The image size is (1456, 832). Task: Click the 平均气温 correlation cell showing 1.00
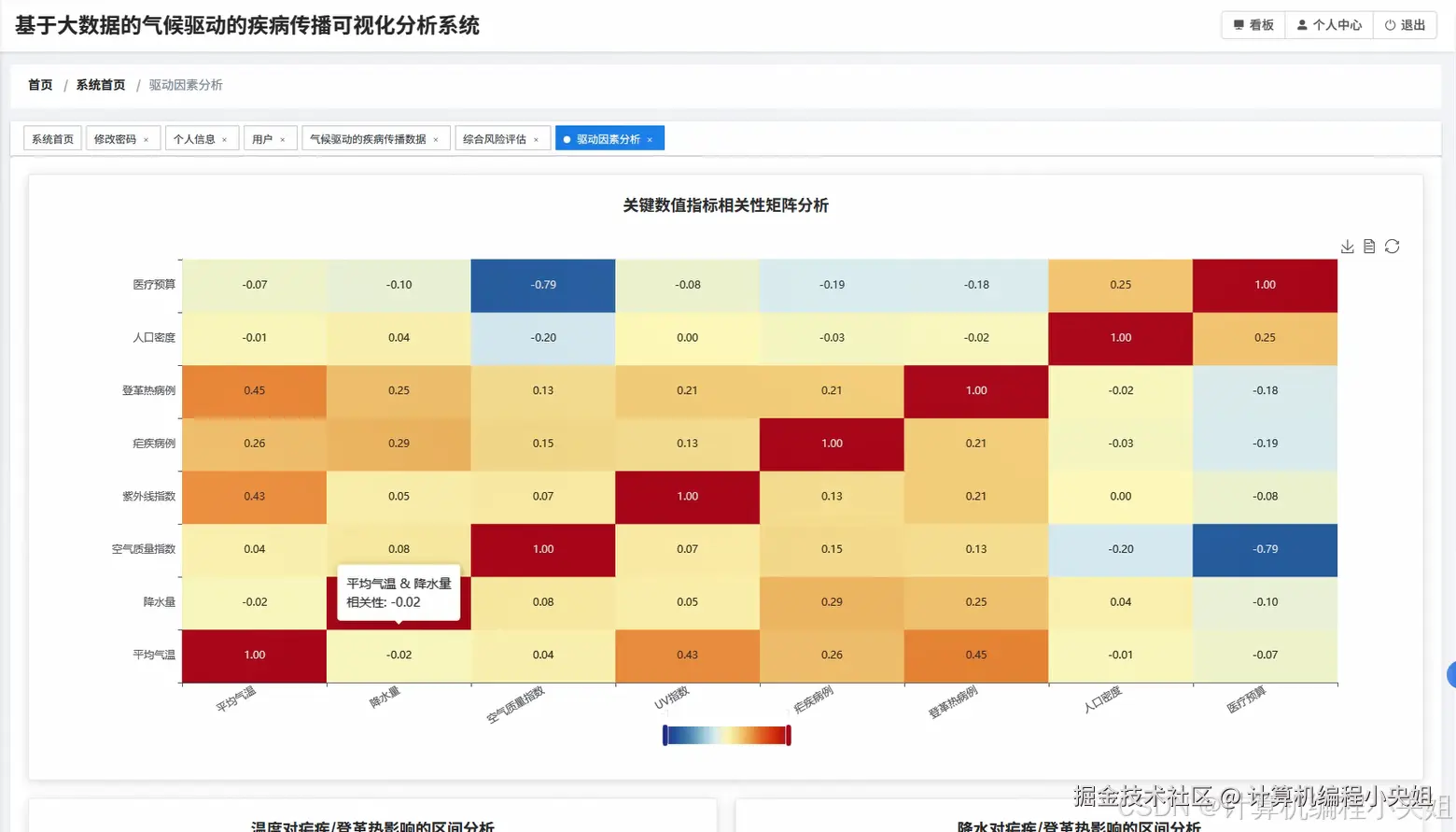click(x=253, y=655)
